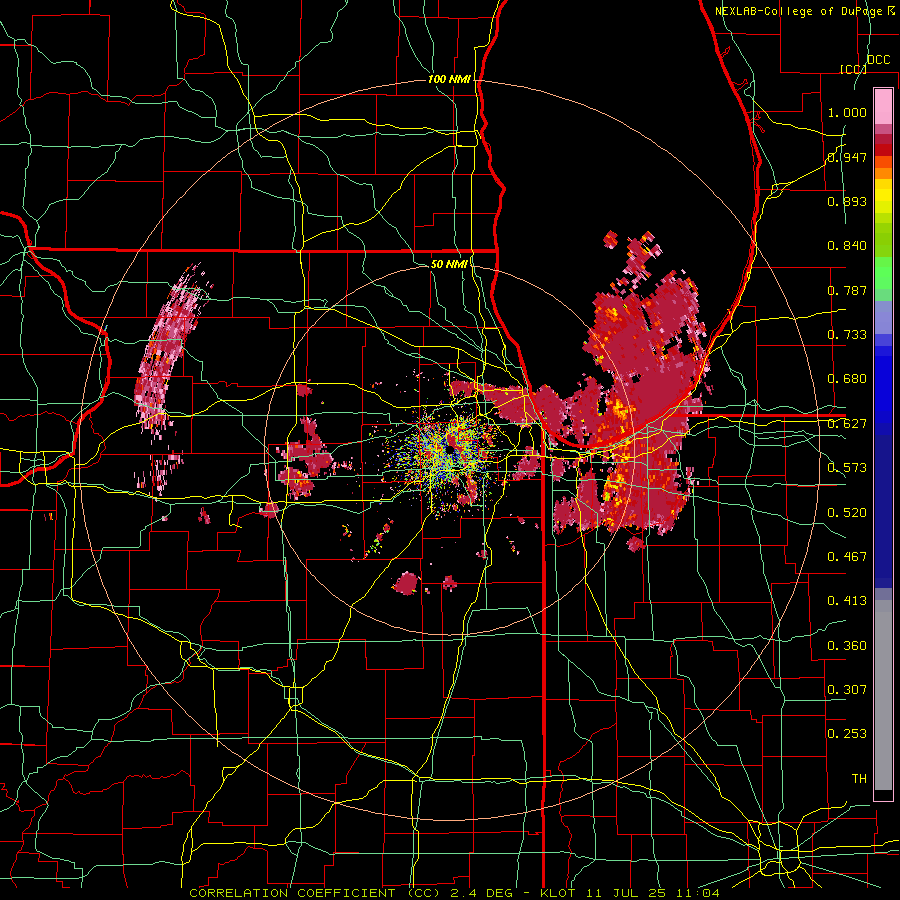Image resolution: width=900 pixels, height=900 pixels.
Task: Click the Correlation Coefficient KLOT caption text
Action: tap(454, 893)
